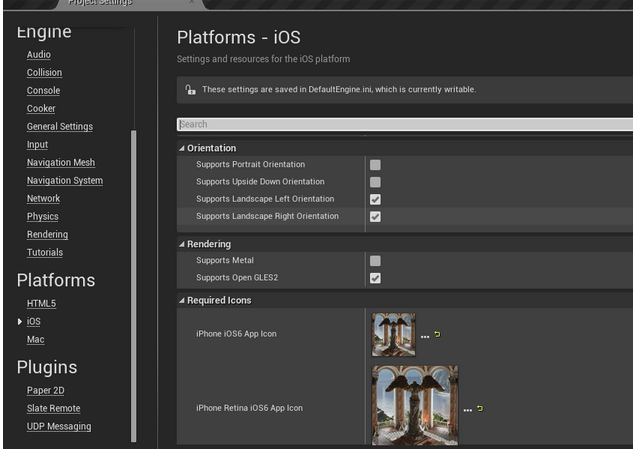
Task: Select the Project Settings tab
Action: click(x=100, y=3)
